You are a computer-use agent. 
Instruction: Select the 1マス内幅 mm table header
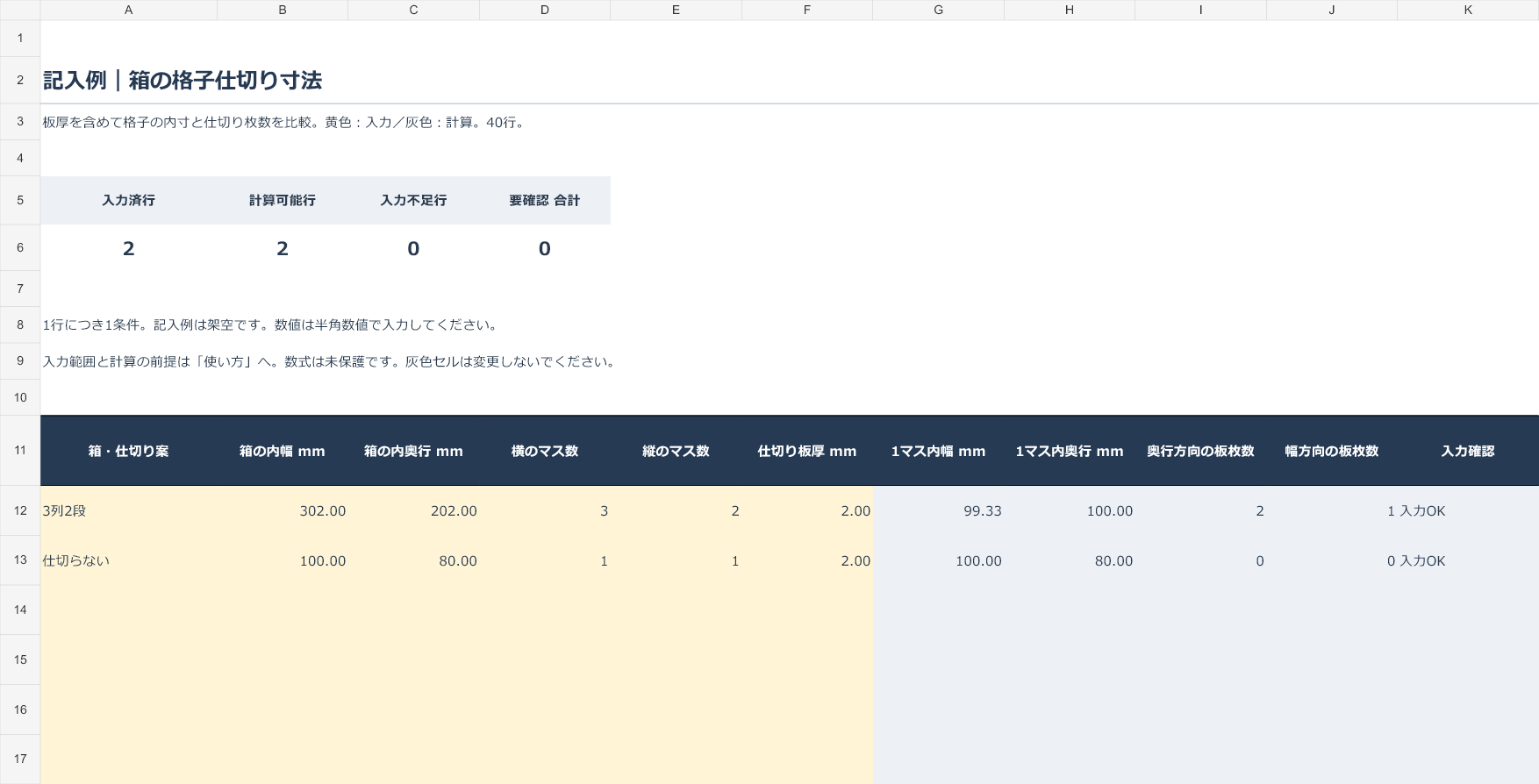pyautogui.click(x=938, y=452)
